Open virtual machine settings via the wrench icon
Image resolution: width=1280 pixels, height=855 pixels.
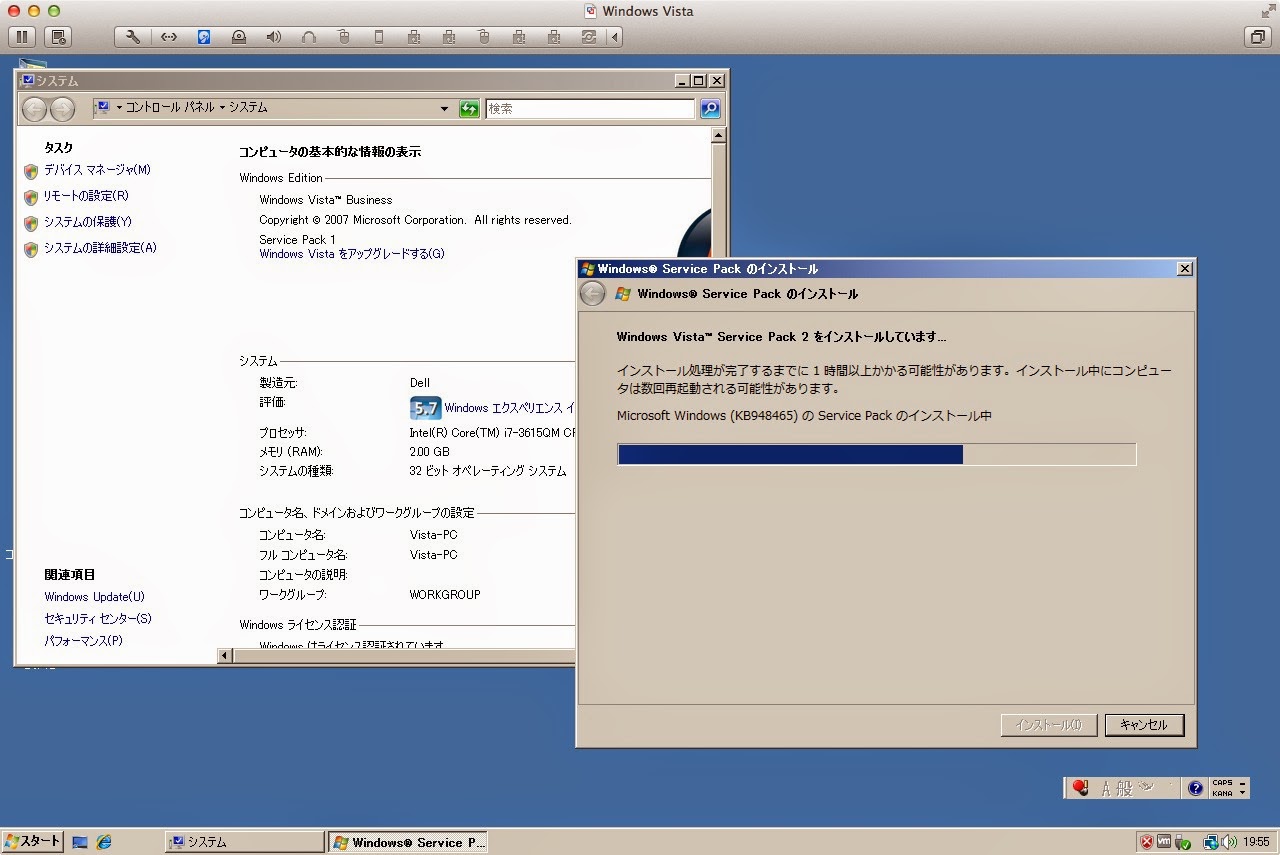click(133, 37)
